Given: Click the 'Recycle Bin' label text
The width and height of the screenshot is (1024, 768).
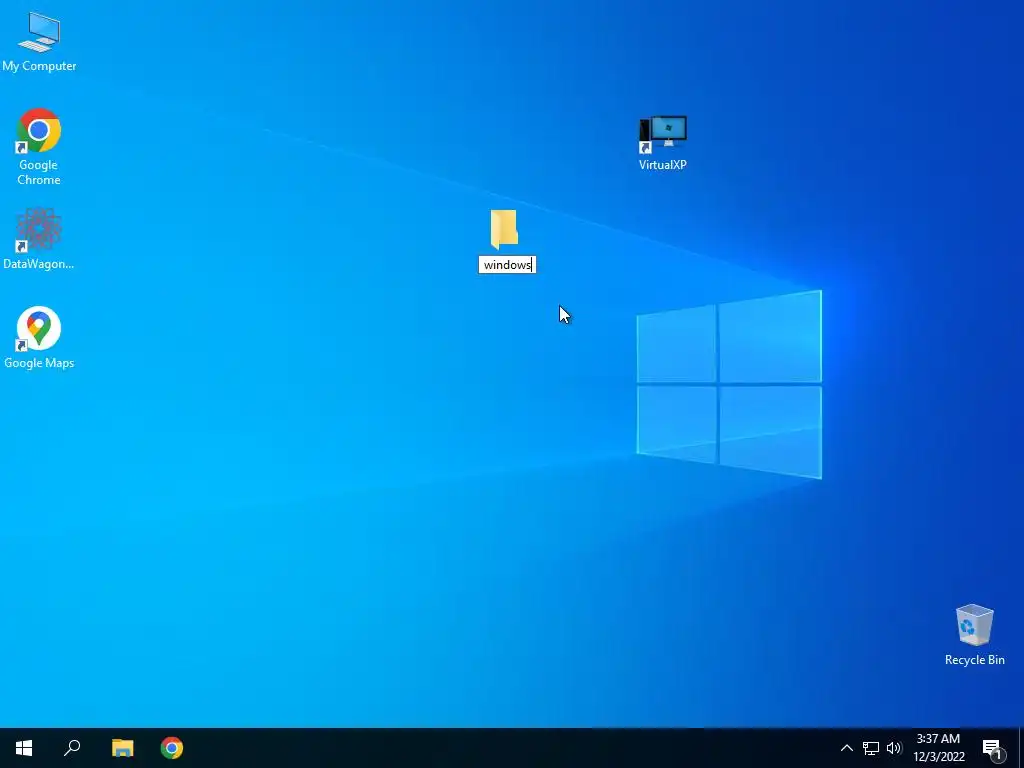Looking at the screenshot, I should 974,660.
